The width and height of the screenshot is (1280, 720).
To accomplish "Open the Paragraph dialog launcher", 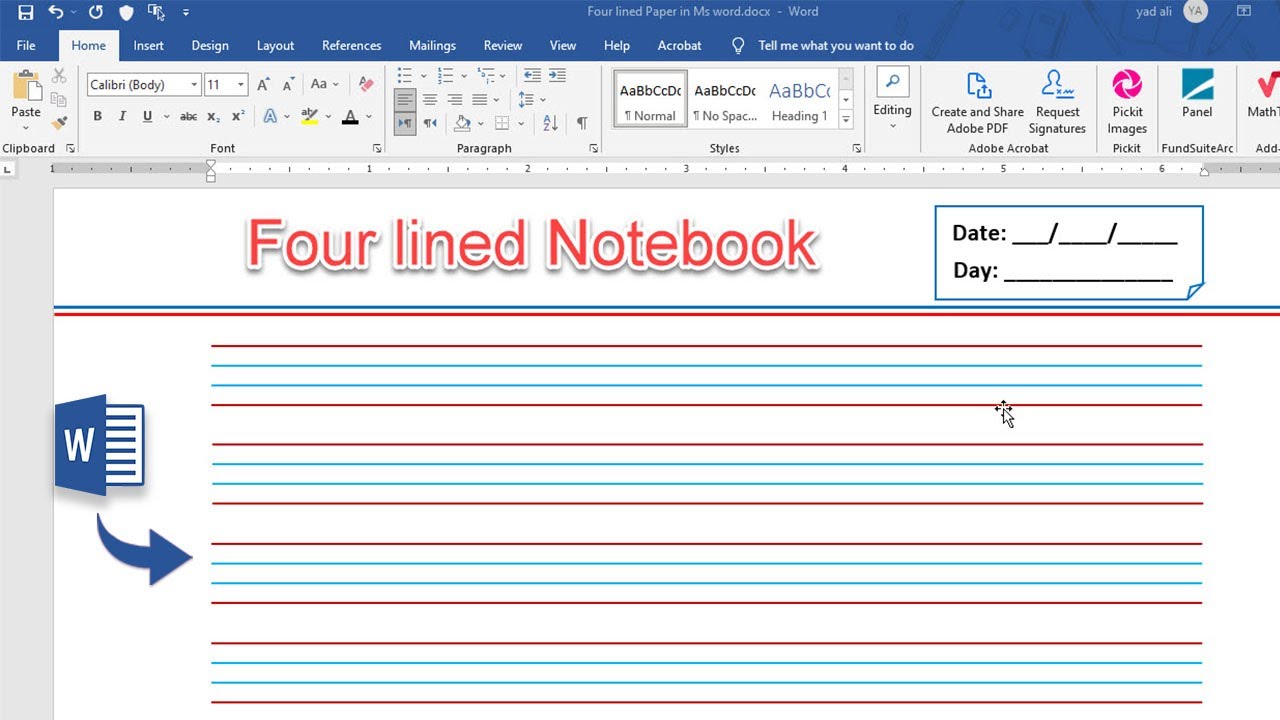I will [x=593, y=148].
